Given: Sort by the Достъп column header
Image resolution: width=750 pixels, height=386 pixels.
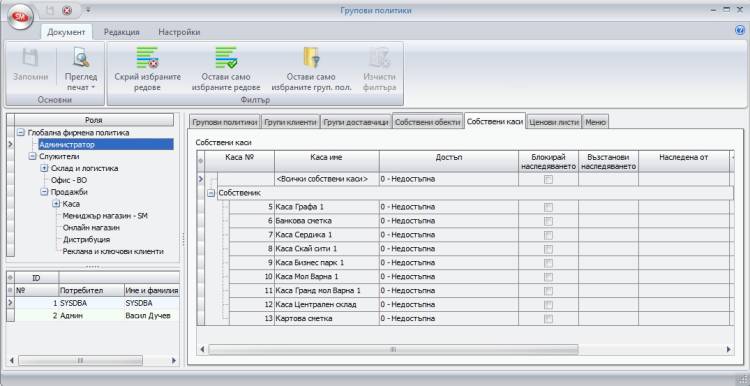Looking at the screenshot, I should [449, 161].
